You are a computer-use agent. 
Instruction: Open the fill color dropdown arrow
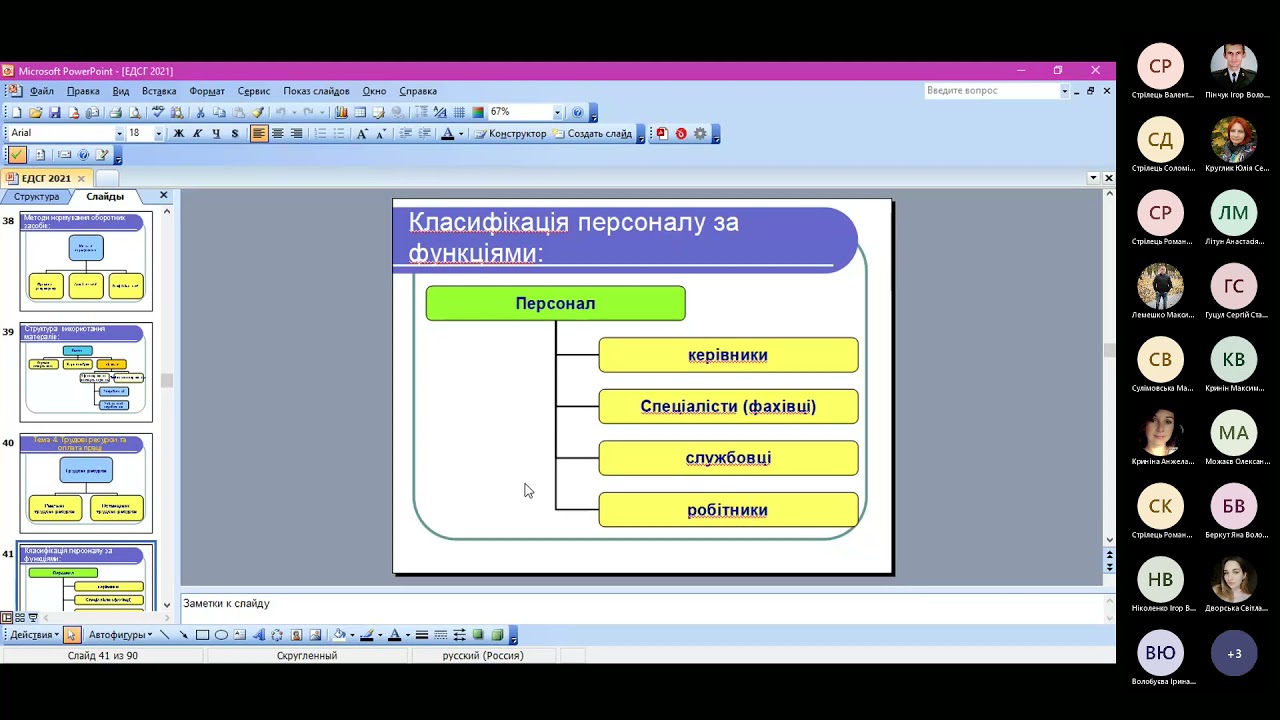[352, 635]
